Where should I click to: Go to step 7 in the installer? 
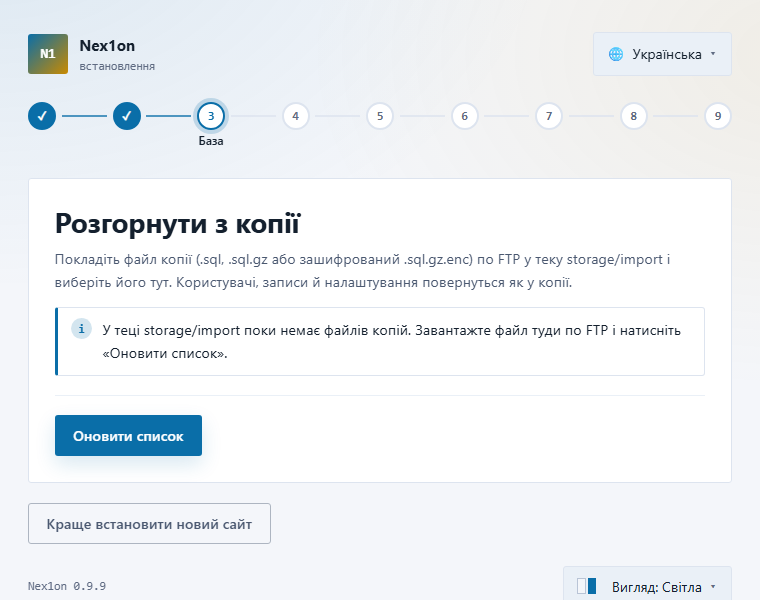pos(549,116)
